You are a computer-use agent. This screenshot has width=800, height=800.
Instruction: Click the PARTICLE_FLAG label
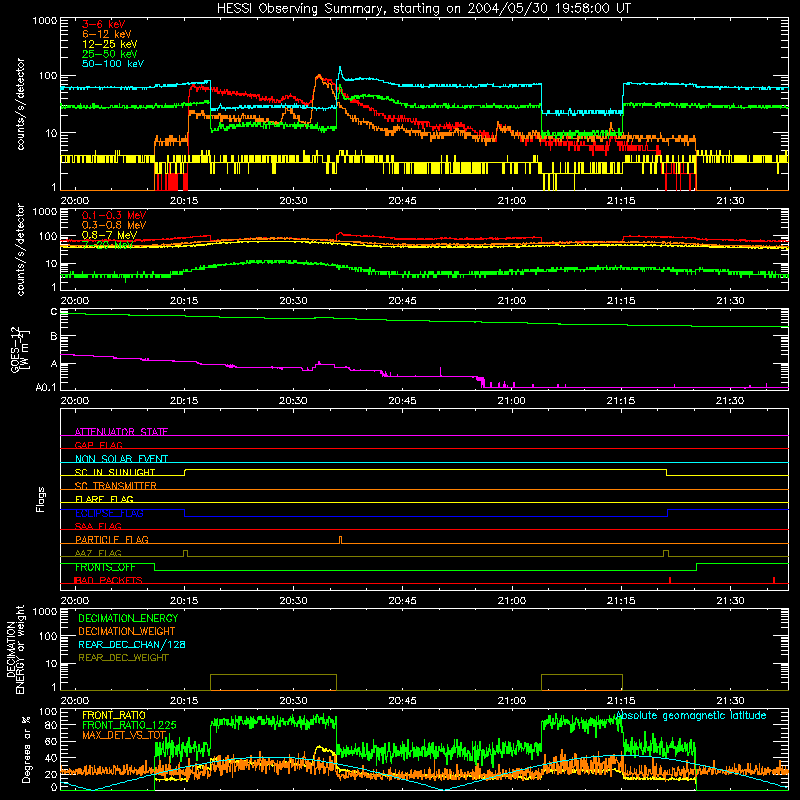[x=112, y=539]
